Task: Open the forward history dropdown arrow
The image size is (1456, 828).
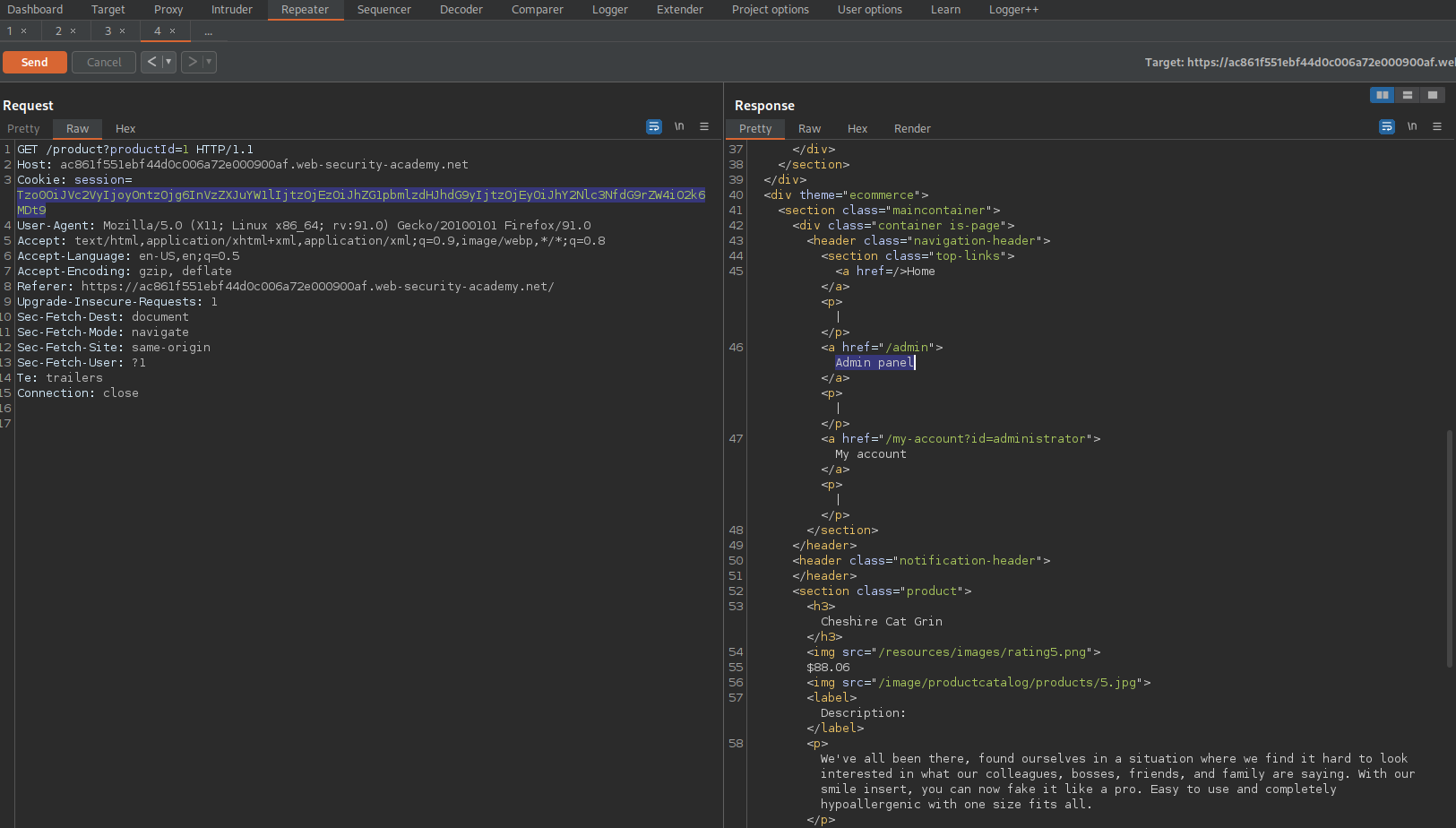Action: [x=209, y=62]
